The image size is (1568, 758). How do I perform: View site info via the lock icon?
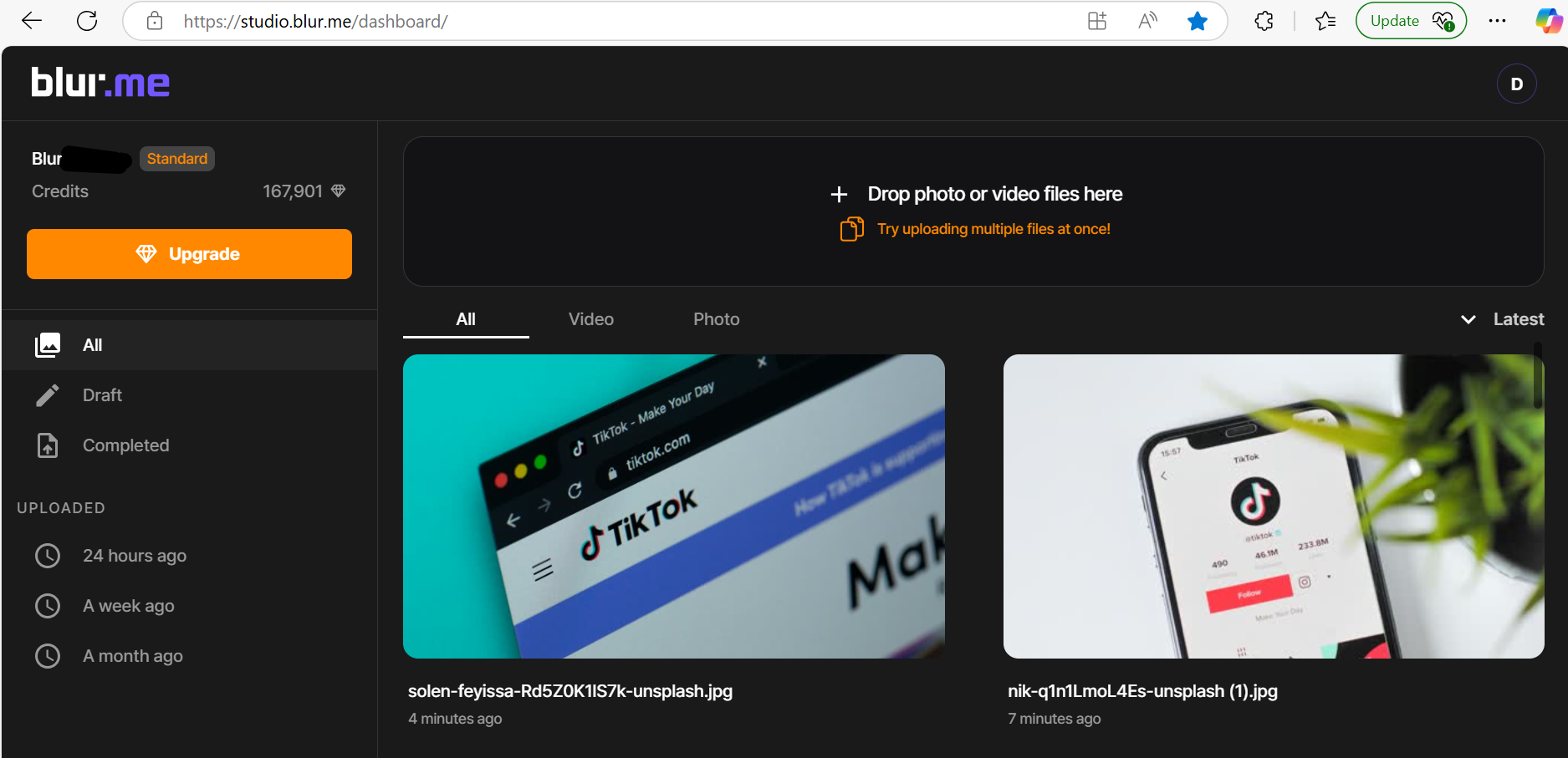pos(155,21)
